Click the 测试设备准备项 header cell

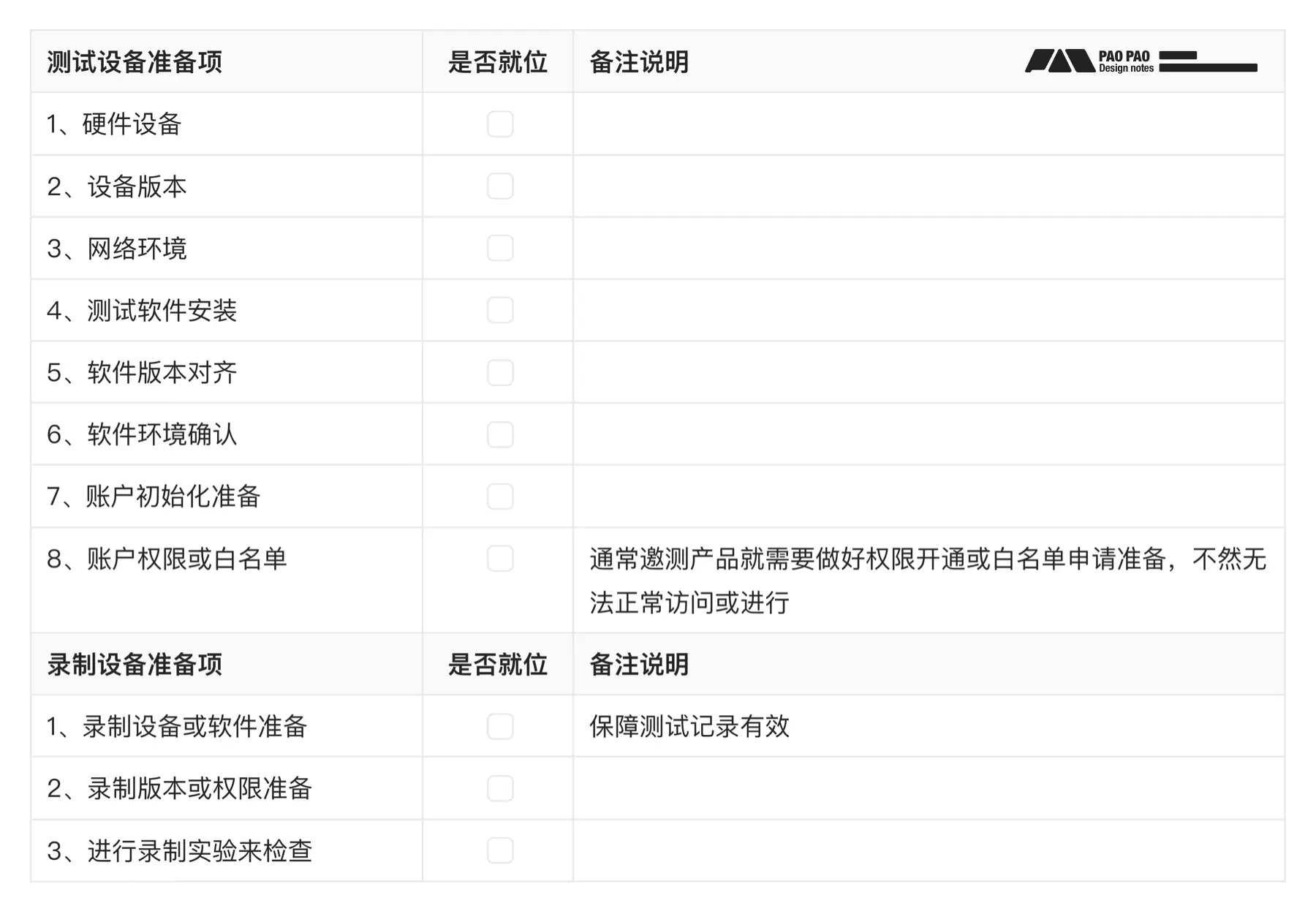pos(135,62)
